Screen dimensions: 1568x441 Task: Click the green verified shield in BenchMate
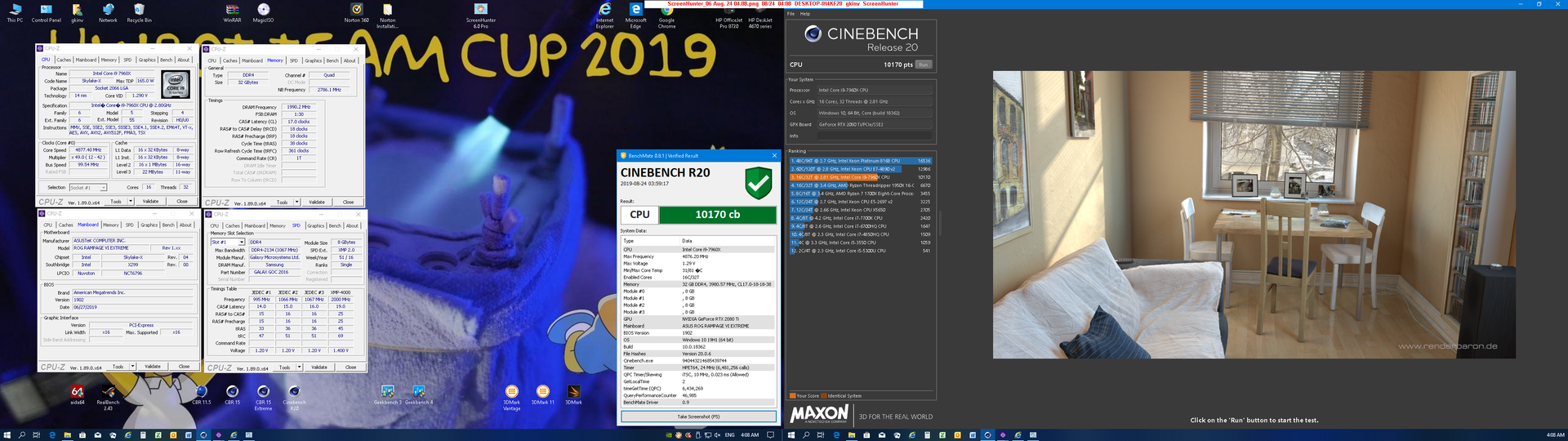759,183
